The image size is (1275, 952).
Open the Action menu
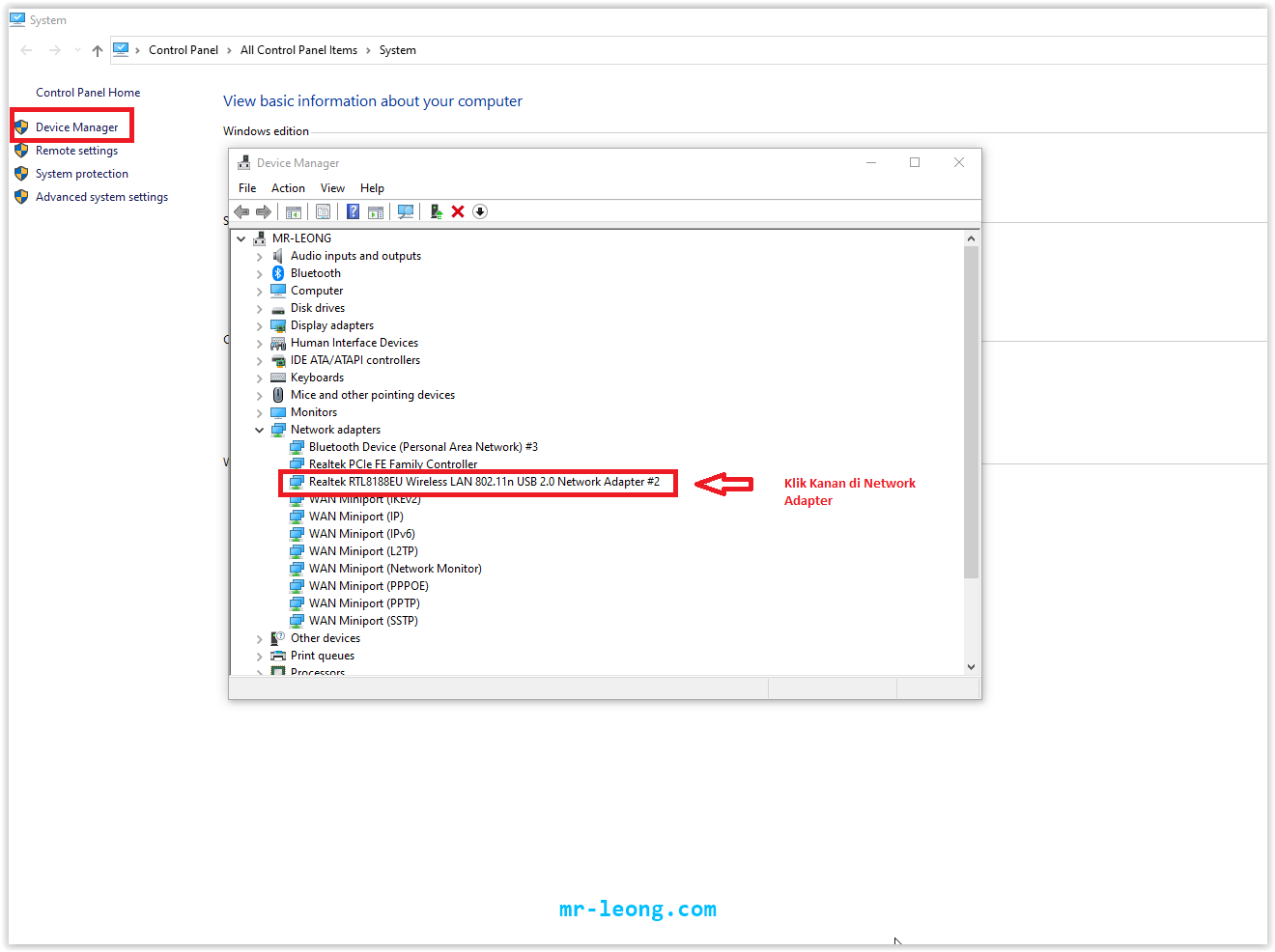pyautogui.click(x=288, y=188)
